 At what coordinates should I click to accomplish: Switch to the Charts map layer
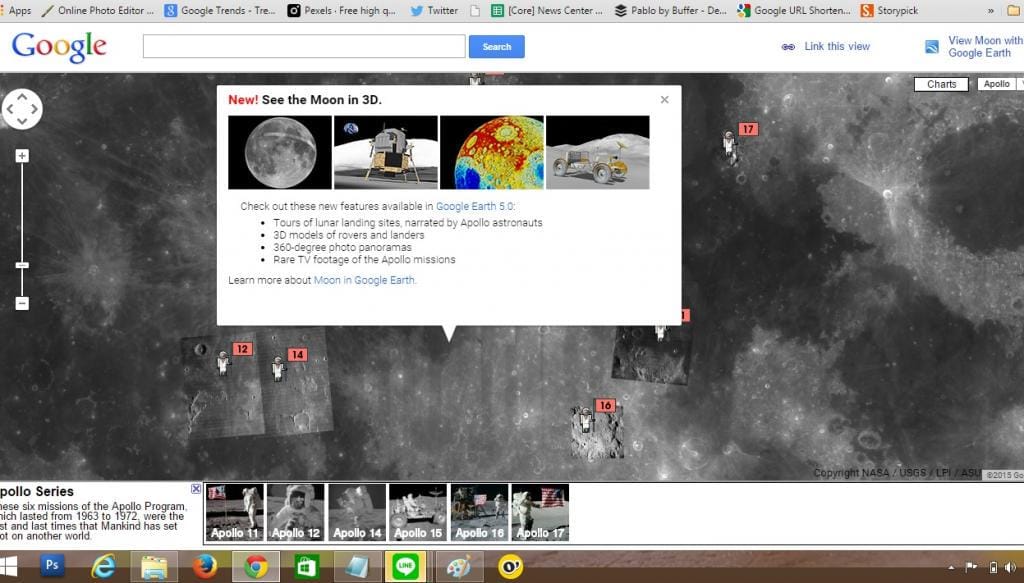point(941,85)
